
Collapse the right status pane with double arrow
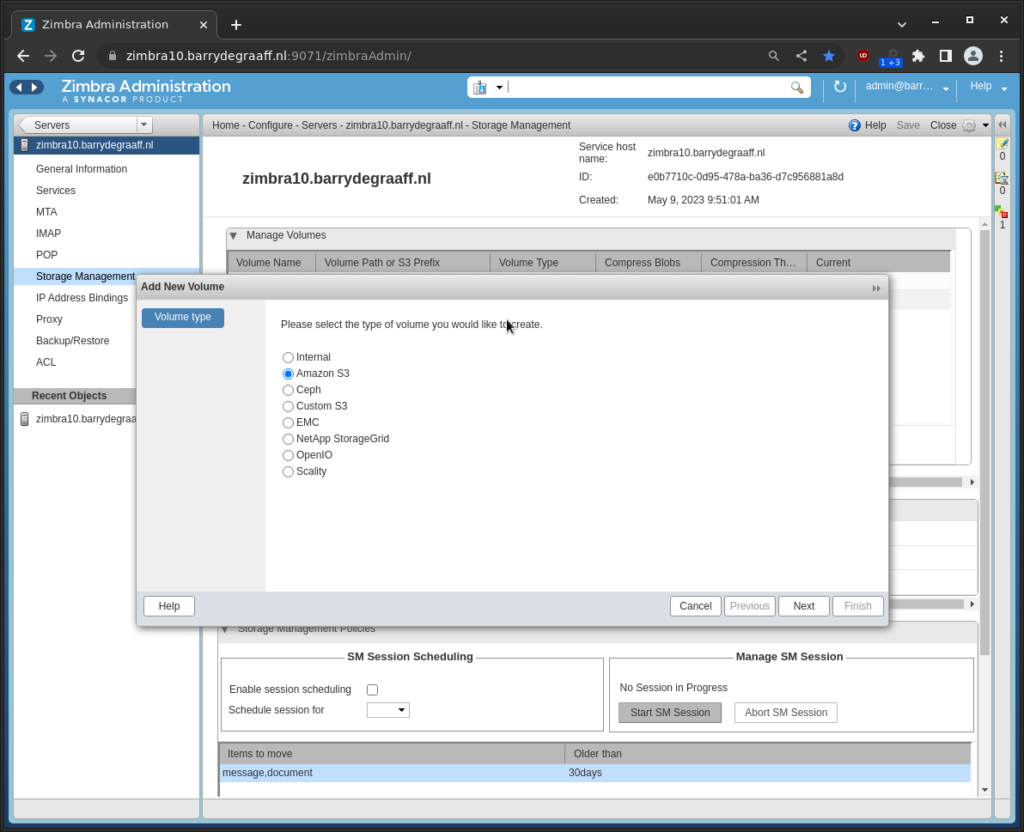[x=1002, y=124]
